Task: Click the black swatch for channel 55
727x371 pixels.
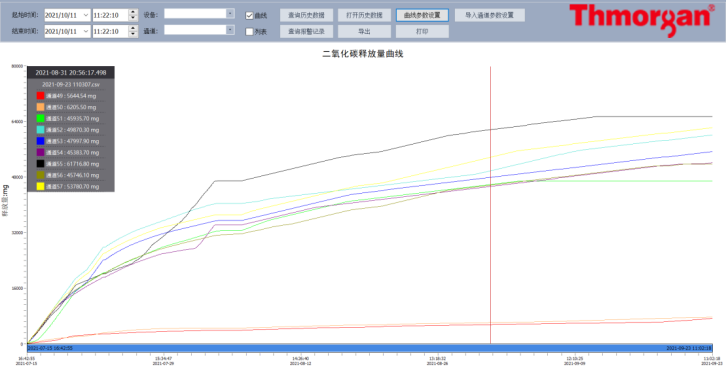Action: (x=40, y=164)
